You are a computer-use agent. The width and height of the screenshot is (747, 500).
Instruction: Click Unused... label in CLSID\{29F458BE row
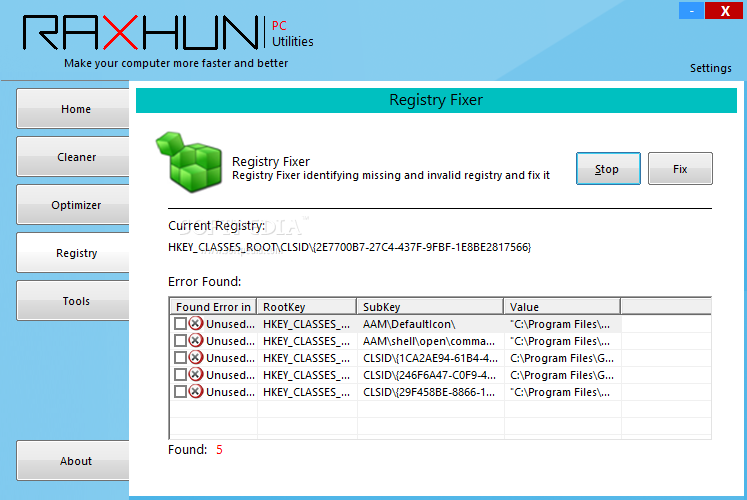tap(230, 392)
